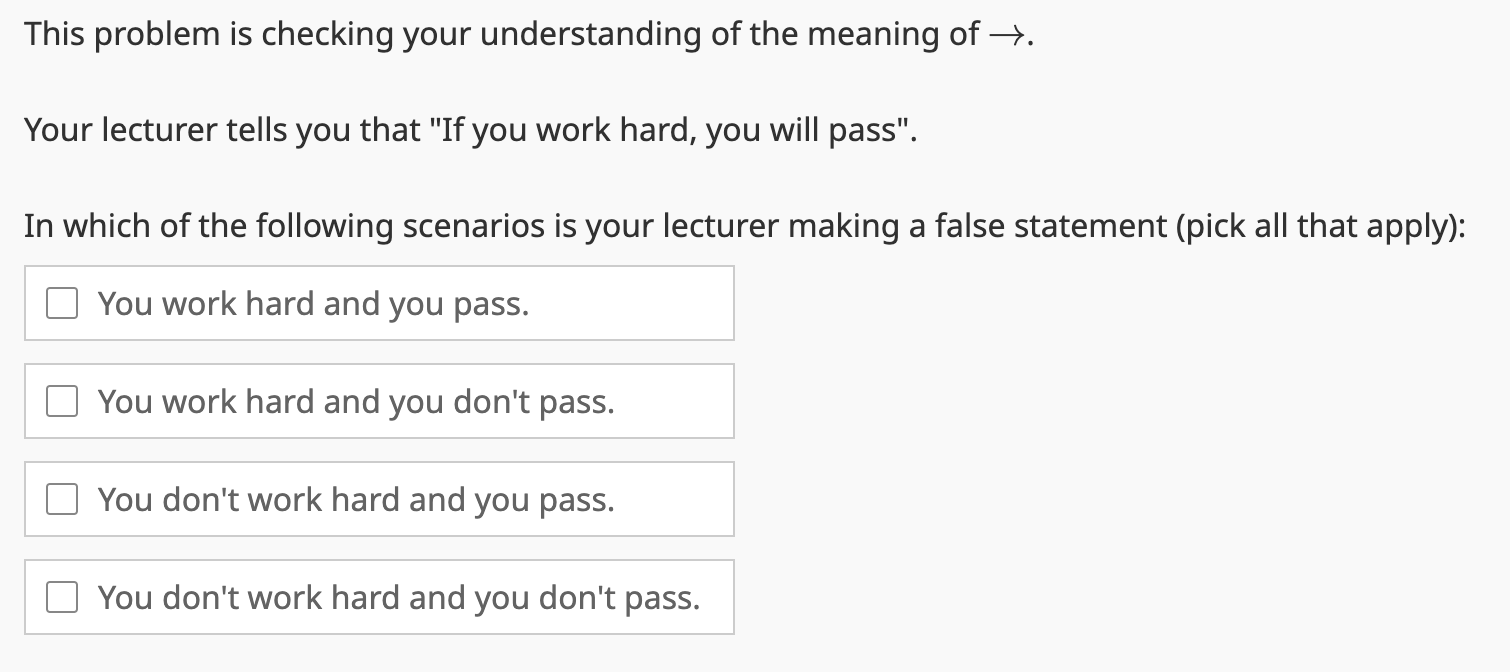The width and height of the screenshot is (1510, 672).
Task: Click the first answer row
Action: [378, 303]
